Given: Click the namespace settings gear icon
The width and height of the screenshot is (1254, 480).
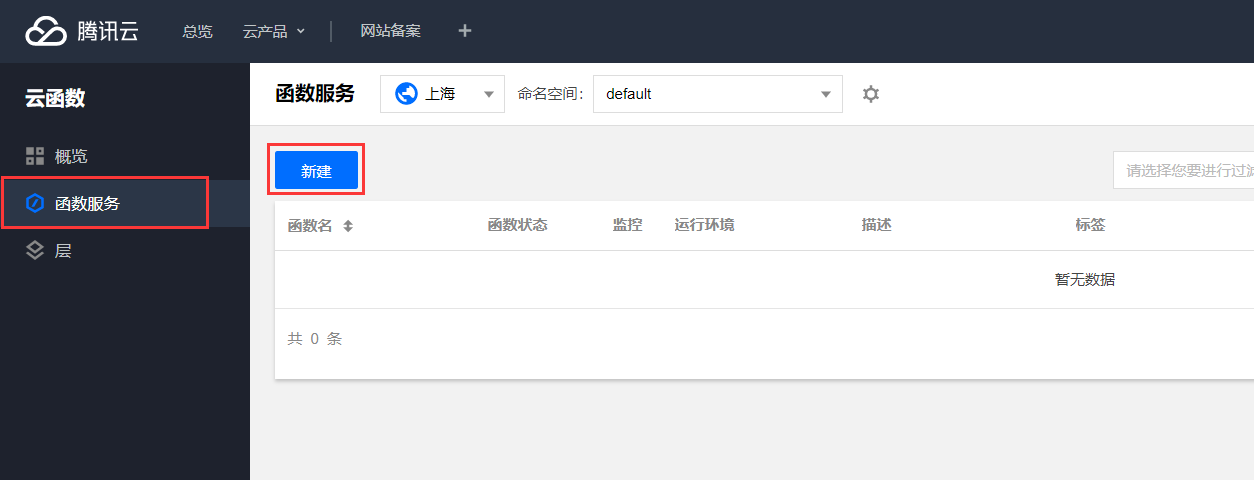Looking at the screenshot, I should click(871, 94).
